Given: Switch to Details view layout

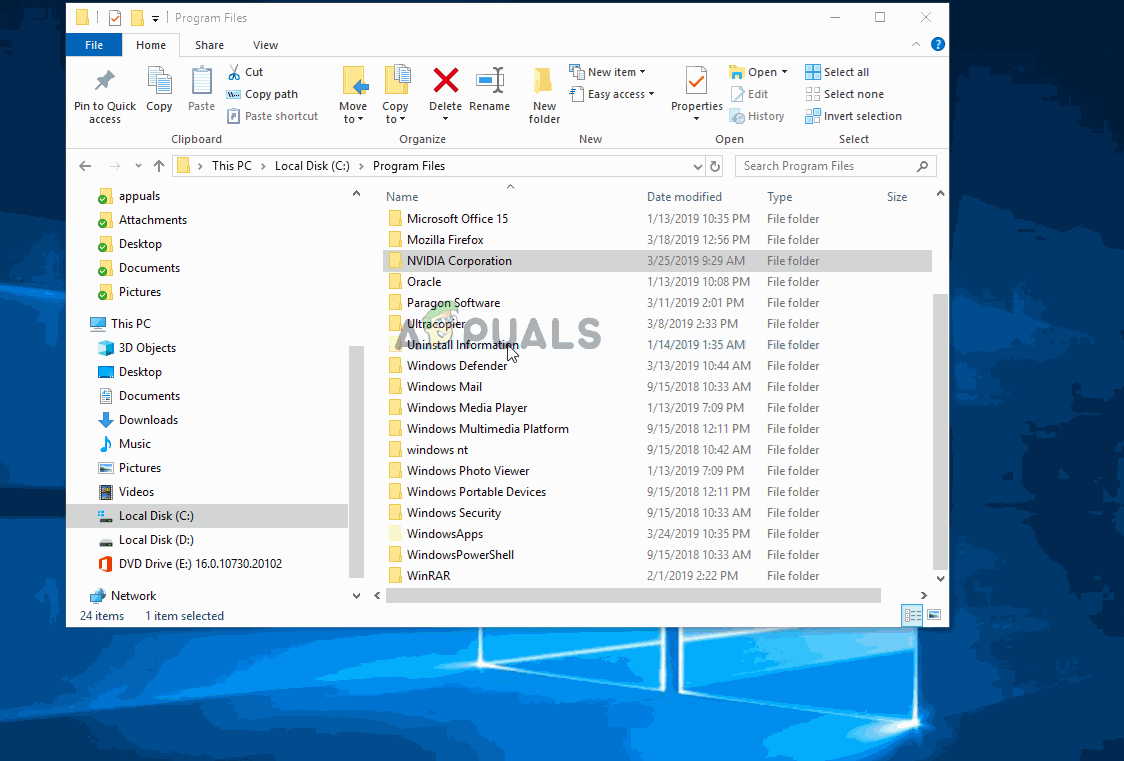Looking at the screenshot, I should point(912,615).
